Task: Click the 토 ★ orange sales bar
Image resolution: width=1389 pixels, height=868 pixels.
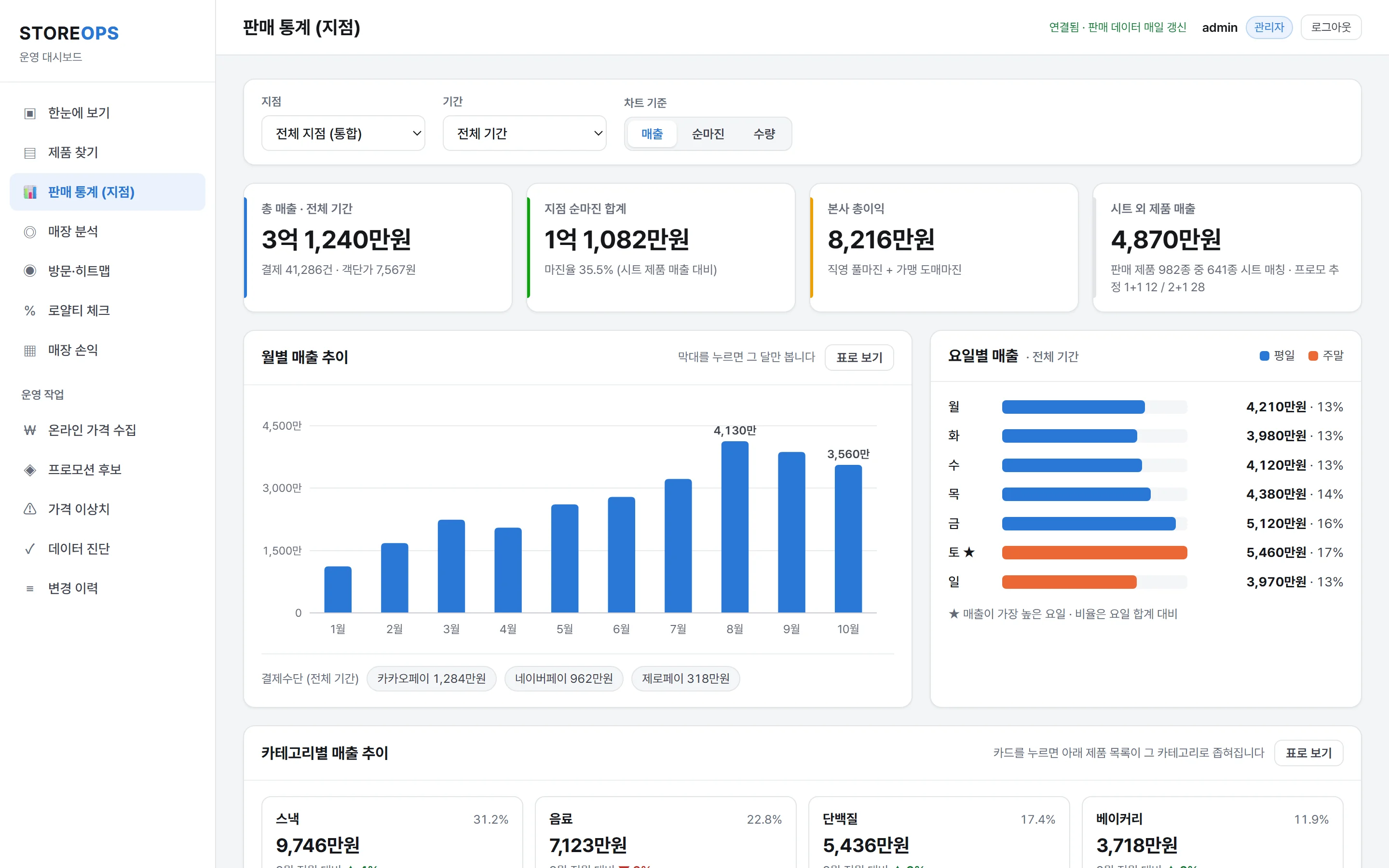Action: click(x=1094, y=552)
